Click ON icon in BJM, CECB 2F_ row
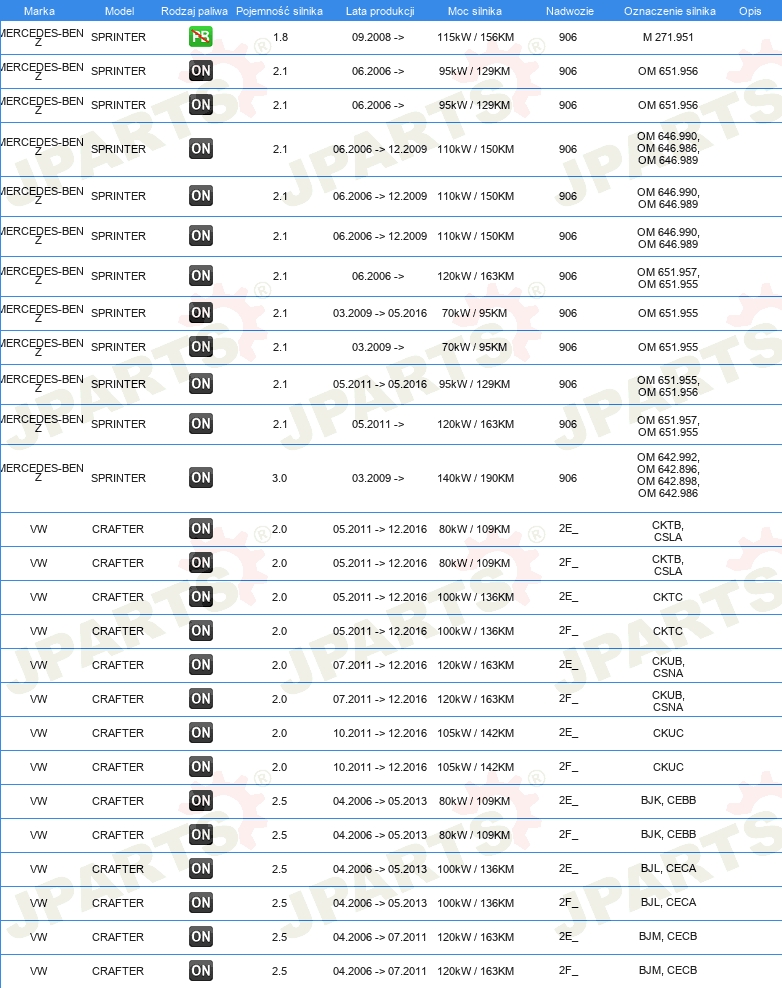 tap(200, 971)
